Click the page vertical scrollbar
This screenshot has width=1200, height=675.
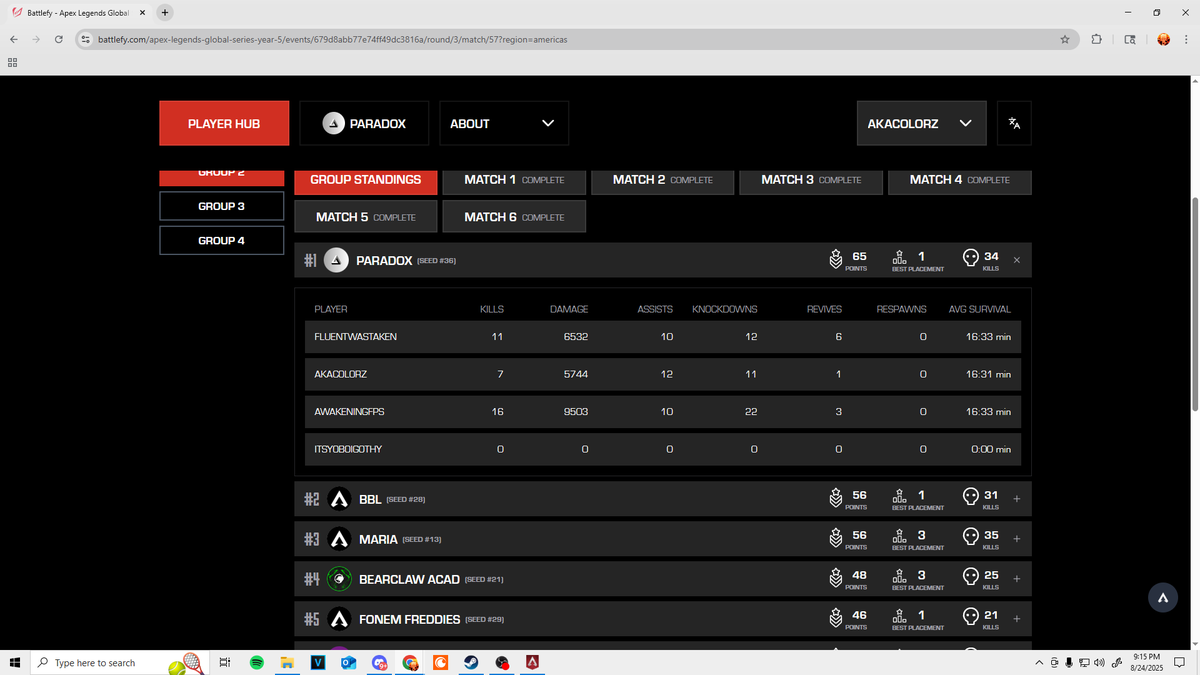point(1194,303)
